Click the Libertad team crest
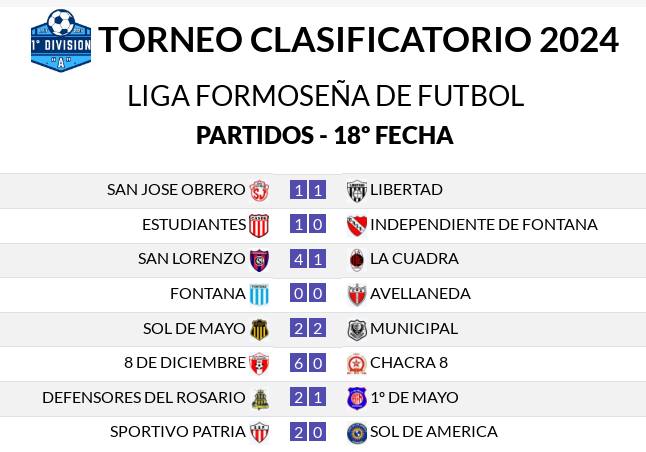This screenshot has height=452, width=646. [x=356, y=191]
